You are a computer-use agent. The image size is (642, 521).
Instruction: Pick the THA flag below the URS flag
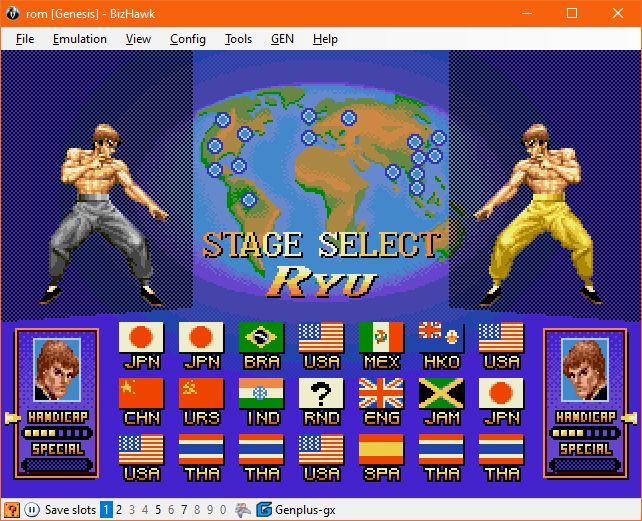[201, 449]
